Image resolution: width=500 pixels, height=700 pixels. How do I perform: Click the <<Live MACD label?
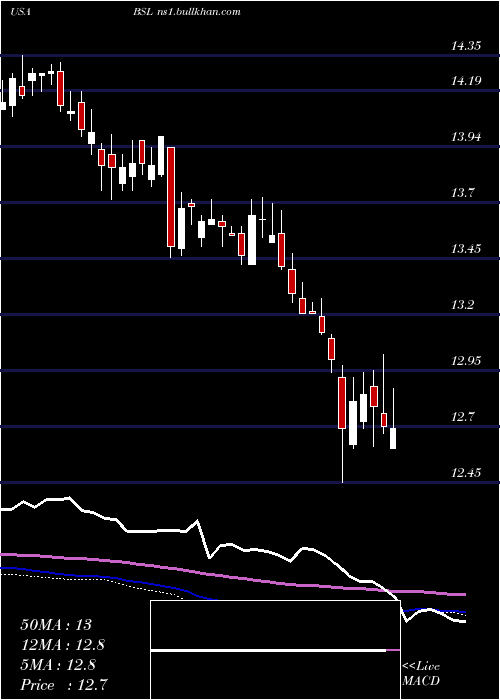(421, 674)
